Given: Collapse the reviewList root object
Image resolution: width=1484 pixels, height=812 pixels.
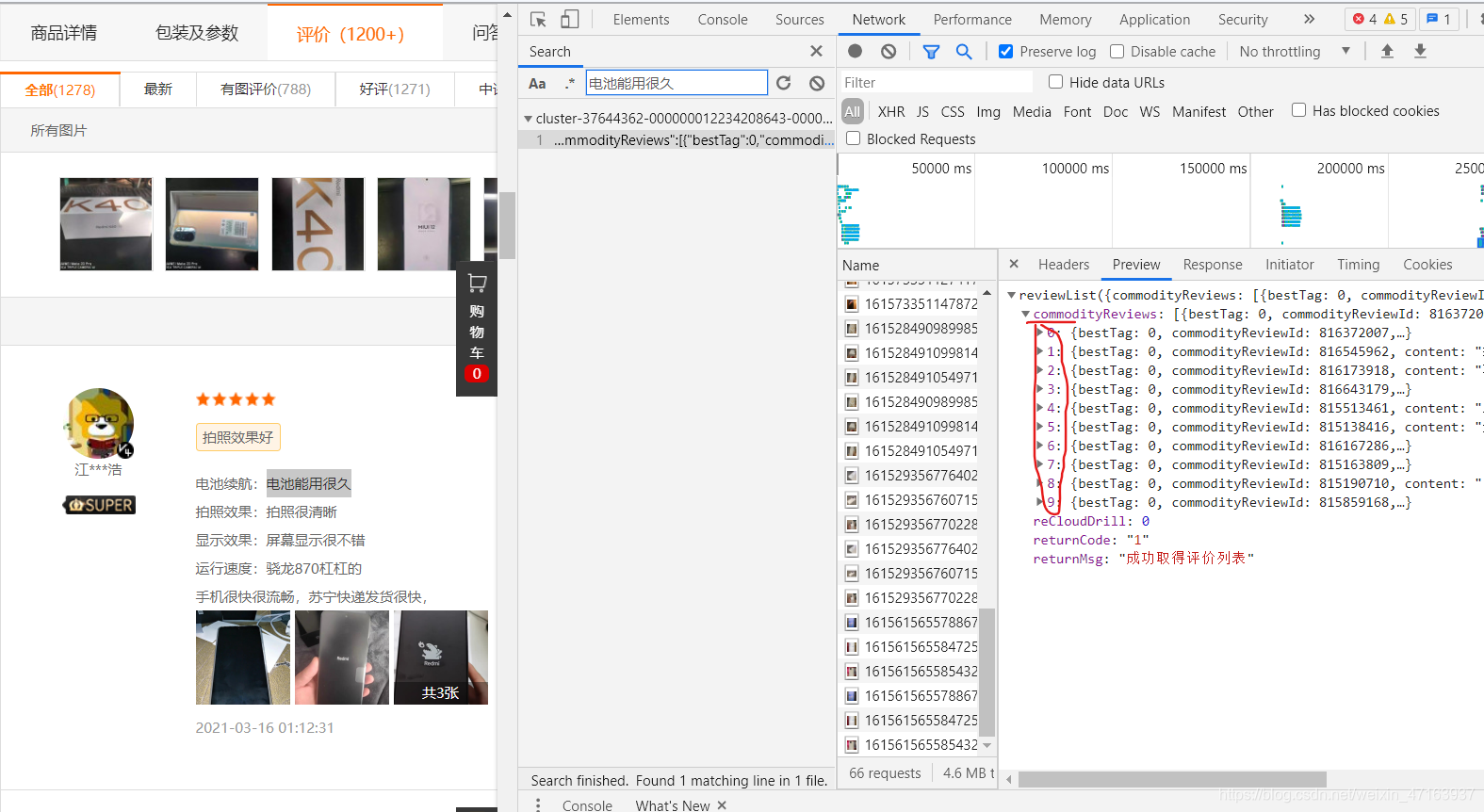Looking at the screenshot, I should [1012, 295].
